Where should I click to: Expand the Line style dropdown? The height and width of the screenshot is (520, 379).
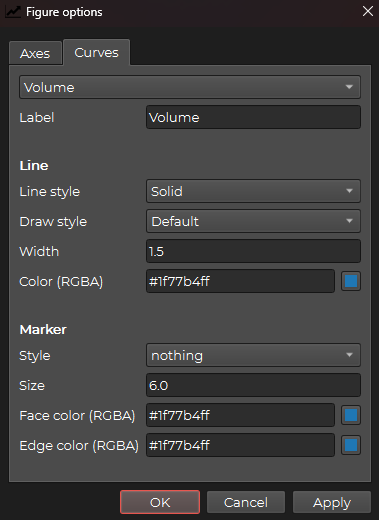point(253,191)
